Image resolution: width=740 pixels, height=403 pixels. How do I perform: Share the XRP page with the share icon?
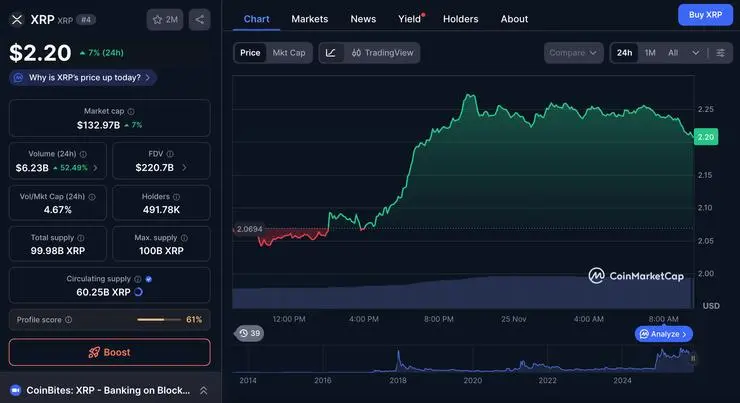200,19
